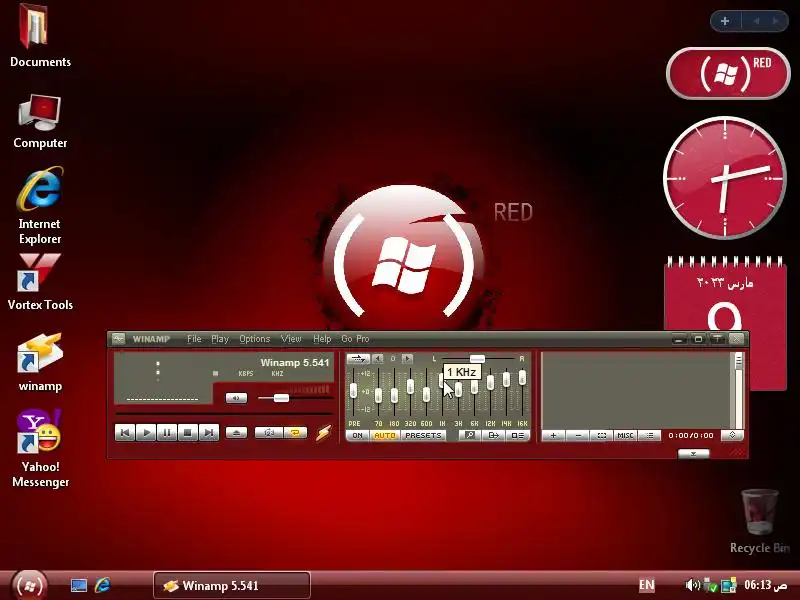
Task: Open the Winamp Play menu
Action: (220, 339)
